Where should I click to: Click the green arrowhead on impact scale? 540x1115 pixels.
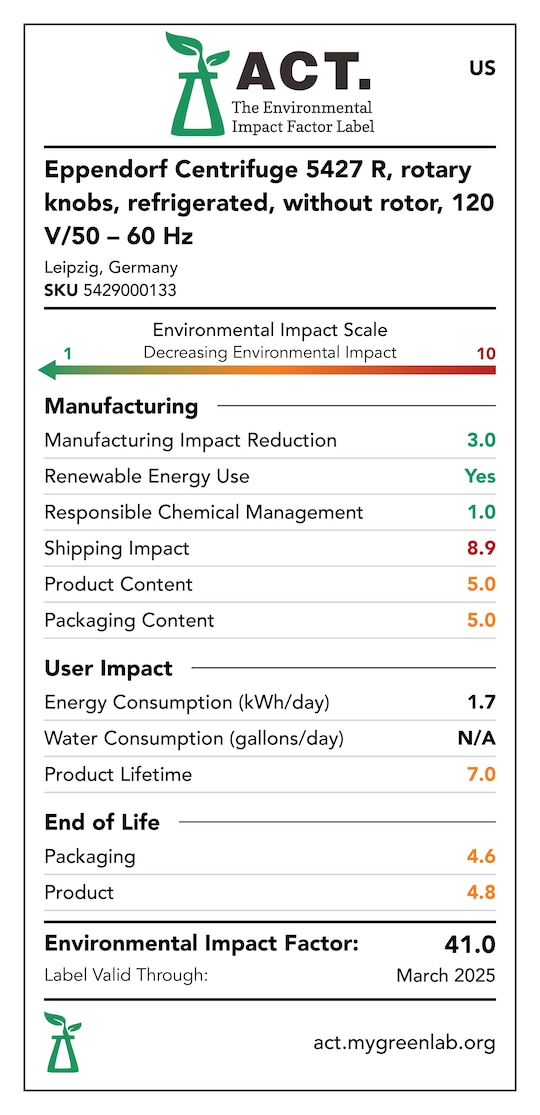tap(48, 369)
